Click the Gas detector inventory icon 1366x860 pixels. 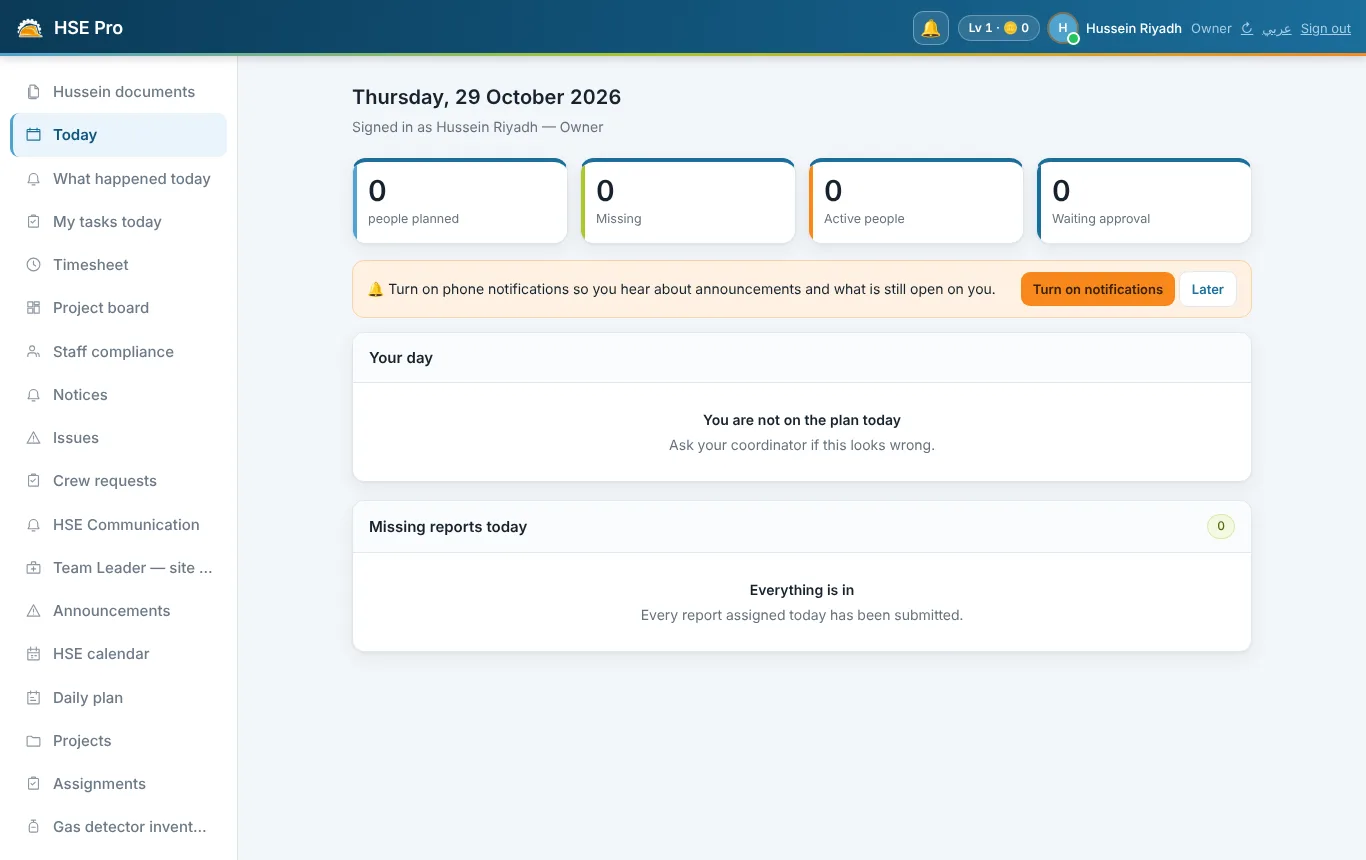coord(33,827)
